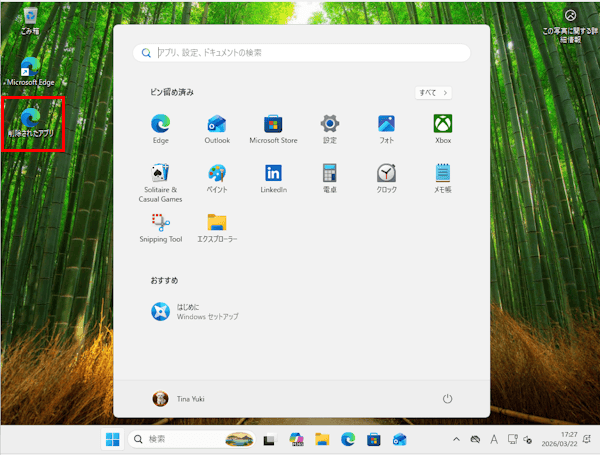Click the Start menu search field
The height and width of the screenshot is (455, 600).
302,53
